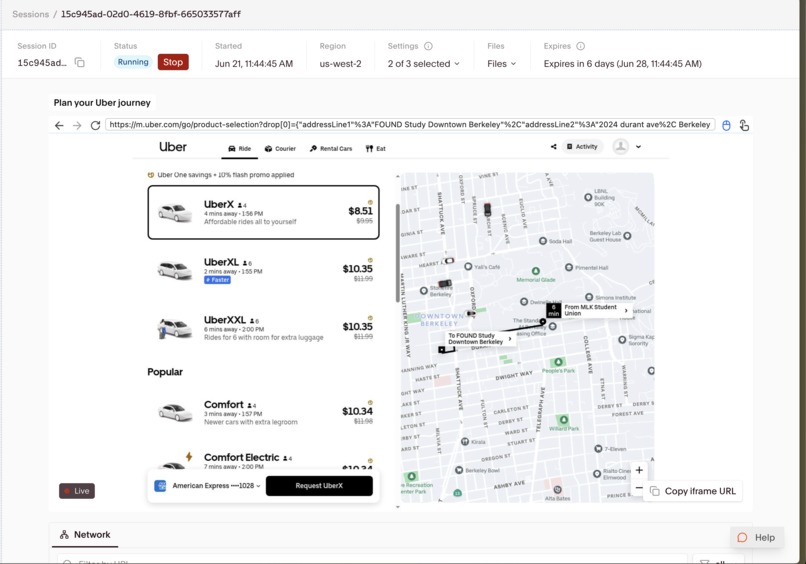Click the Live indicator badge
The width and height of the screenshot is (806, 564).
pyautogui.click(x=77, y=491)
